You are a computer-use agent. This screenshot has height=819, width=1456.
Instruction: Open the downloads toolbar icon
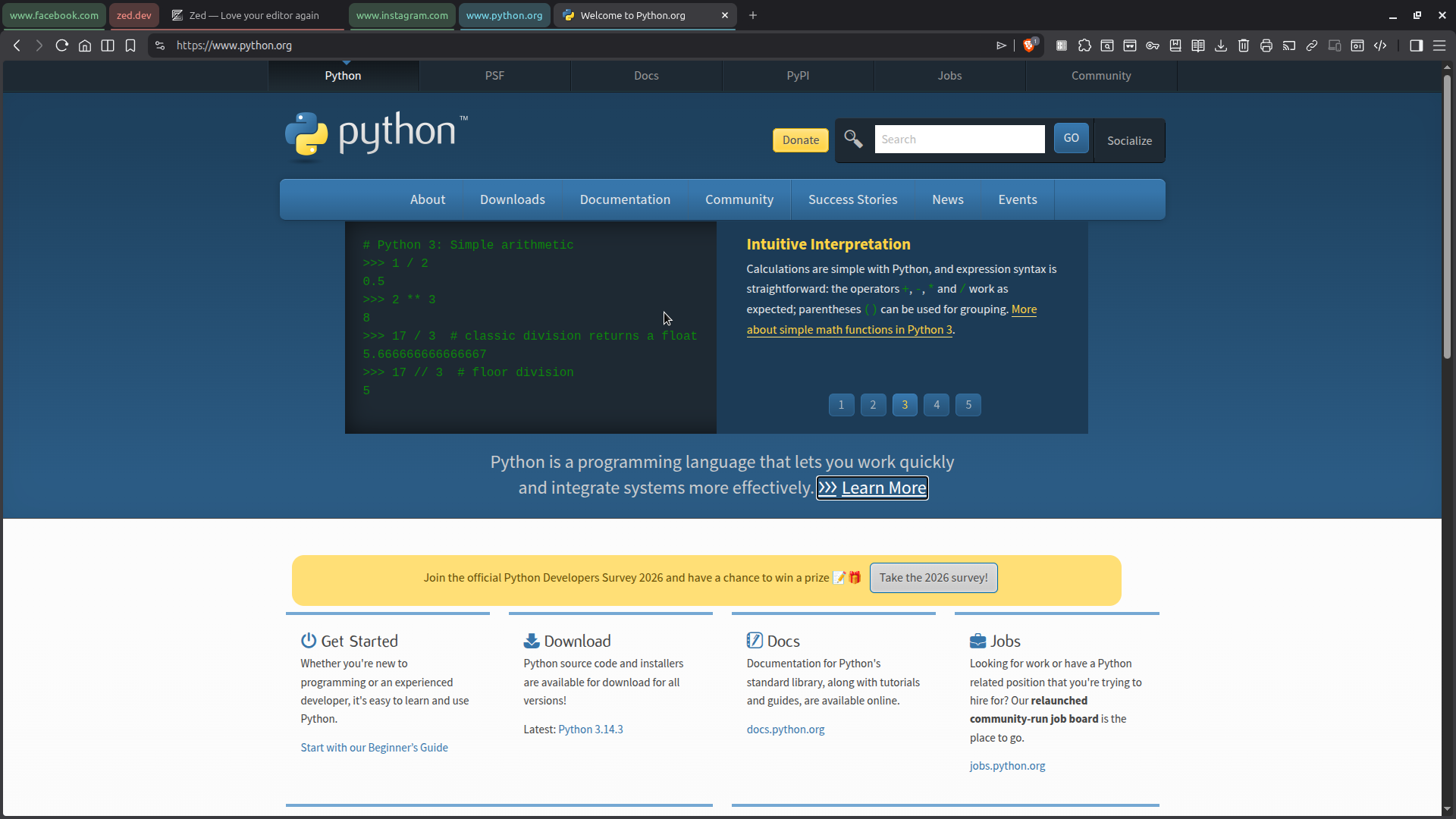tap(1221, 45)
